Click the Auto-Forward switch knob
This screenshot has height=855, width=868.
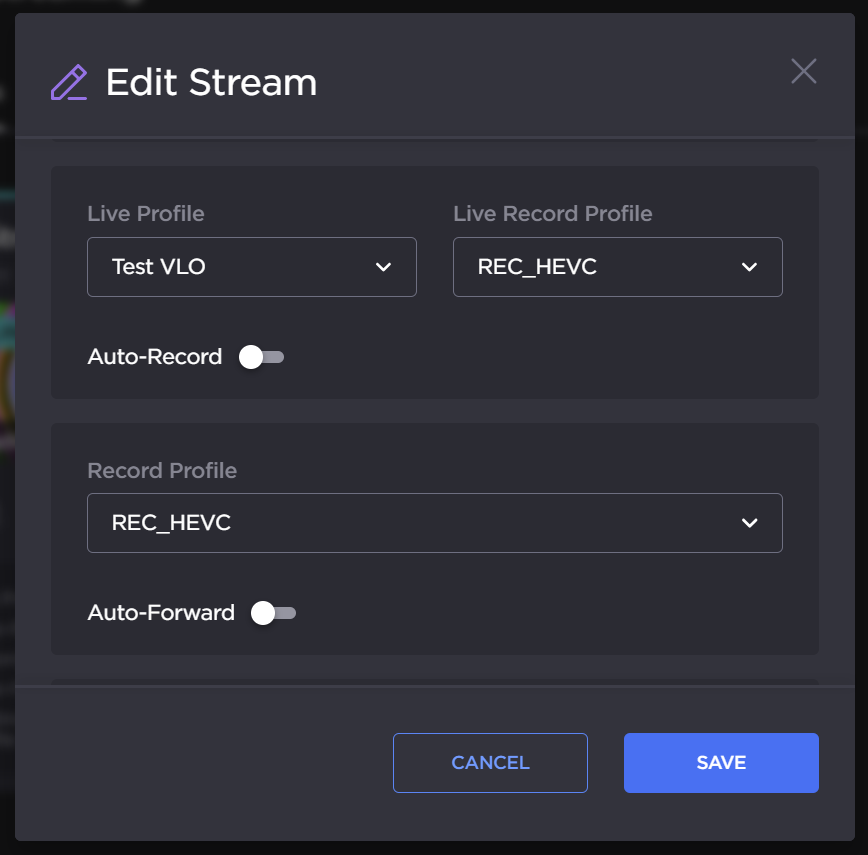[x=262, y=612]
